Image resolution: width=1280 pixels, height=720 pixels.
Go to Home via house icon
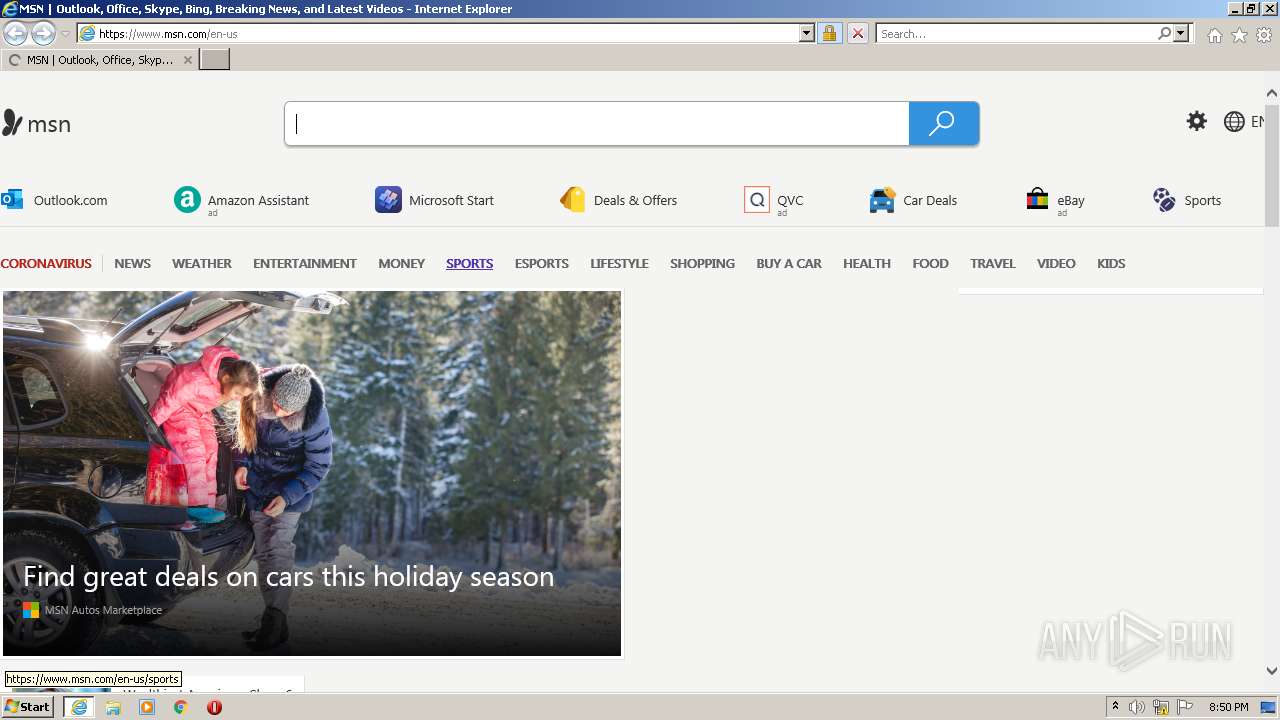tap(1214, 35)
